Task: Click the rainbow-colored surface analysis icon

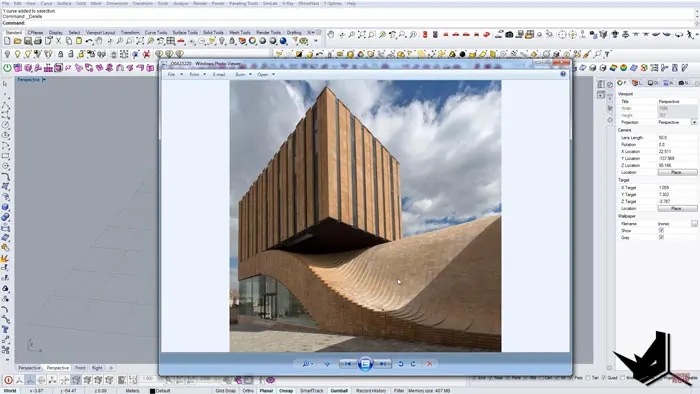Action: tap(613, 68)
